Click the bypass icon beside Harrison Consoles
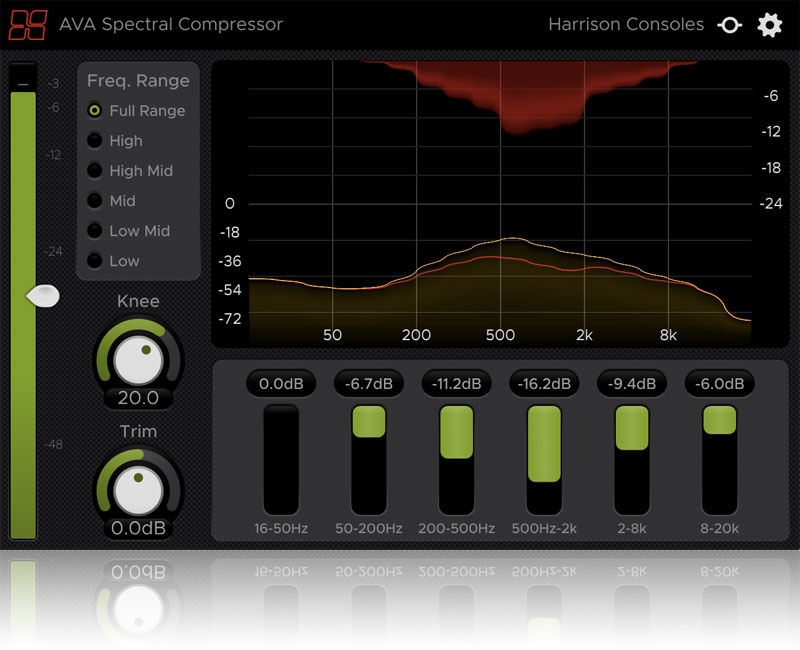 [x=730, y=25]
